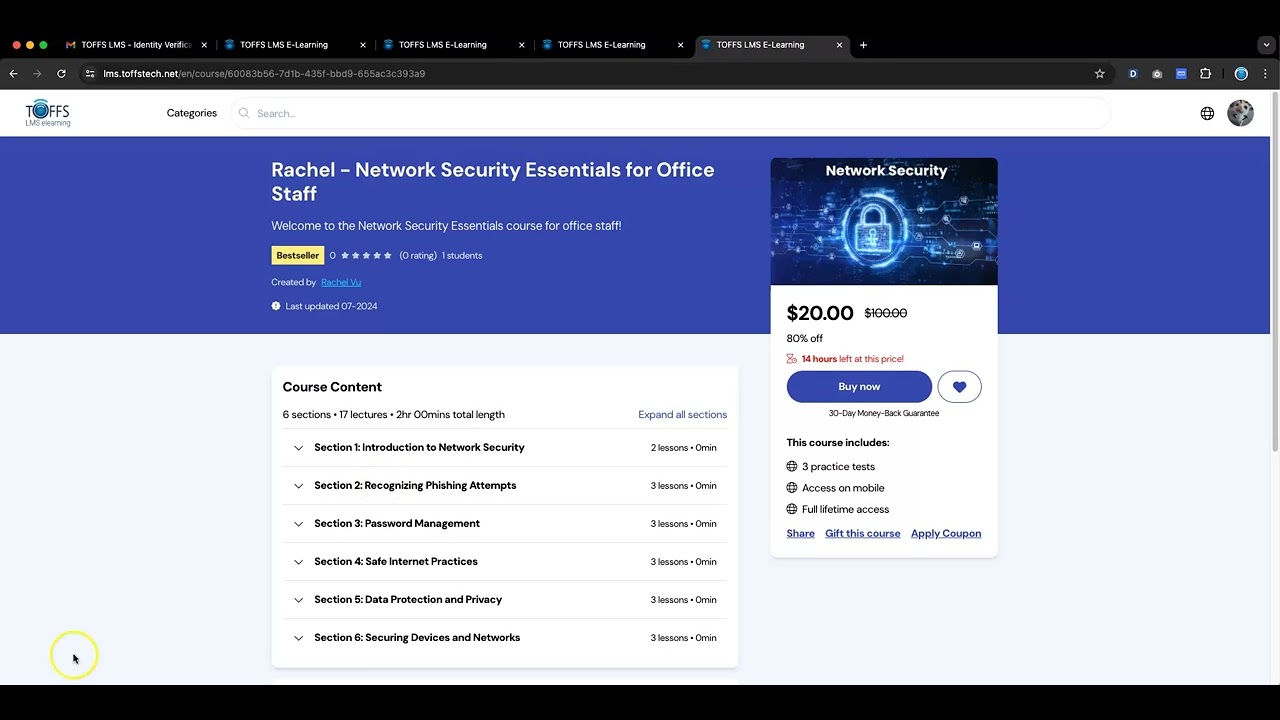The image size is (1280, 720).
Task: Reload the page in the browser
Action: pyautogui.click(x=61, y=74)
